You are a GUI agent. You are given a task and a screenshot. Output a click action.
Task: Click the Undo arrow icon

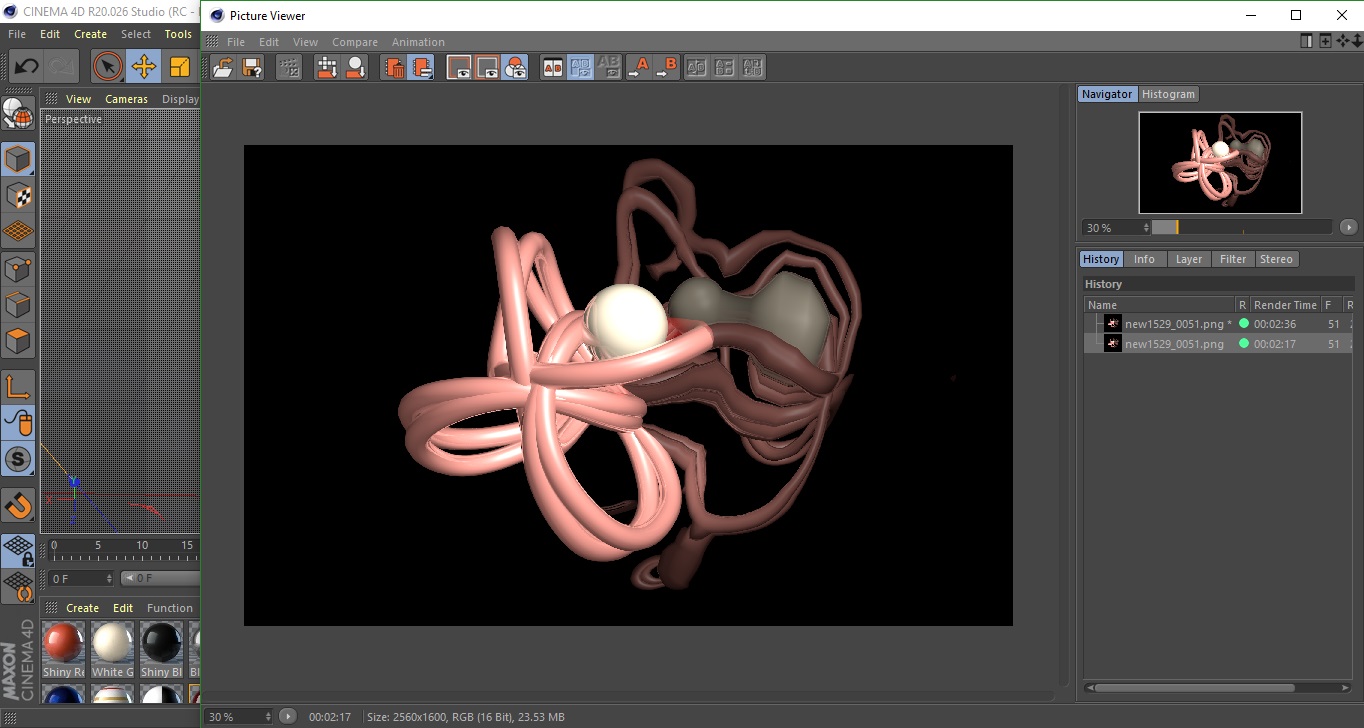tap(27, 67)
